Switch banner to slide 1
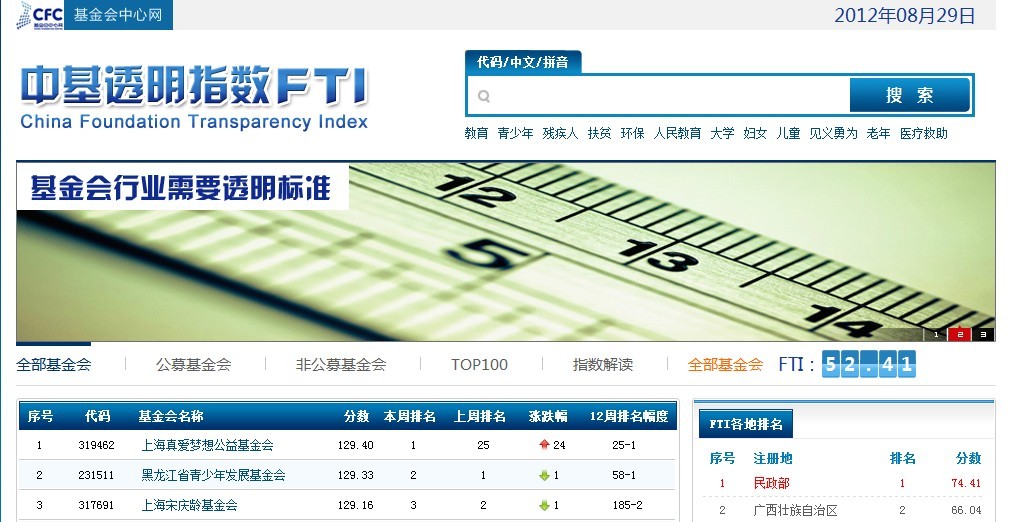The width and height of the screenshot is (1010, 522). tap(936, 334)
